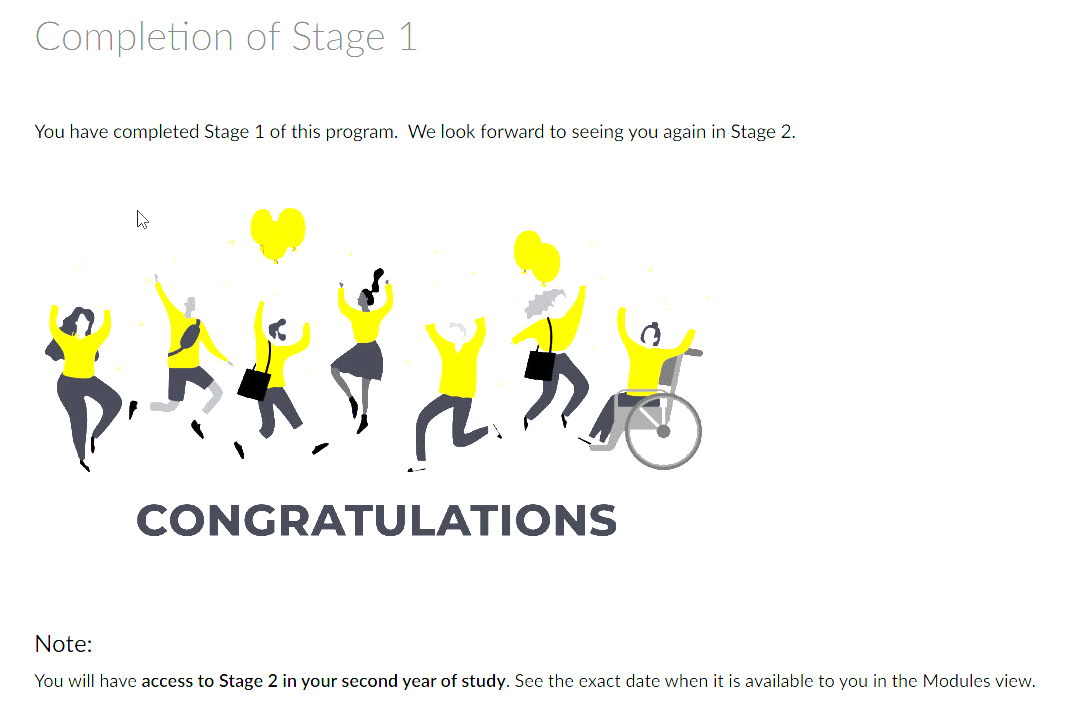The height and width of the screenshot is (723, 1078).
Task: Click the CONGRATULATIONS banner text in the image
Action: [x=377, y=520]
